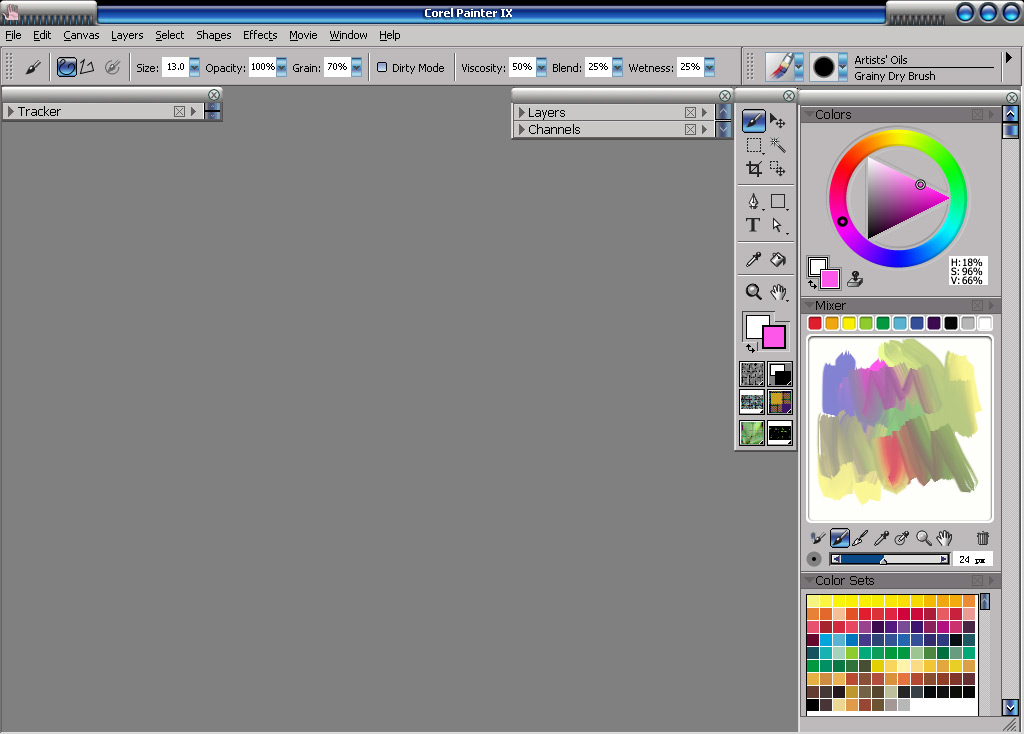
Task: Click the Mixer trash clear icon
Action: coord(982,538)
